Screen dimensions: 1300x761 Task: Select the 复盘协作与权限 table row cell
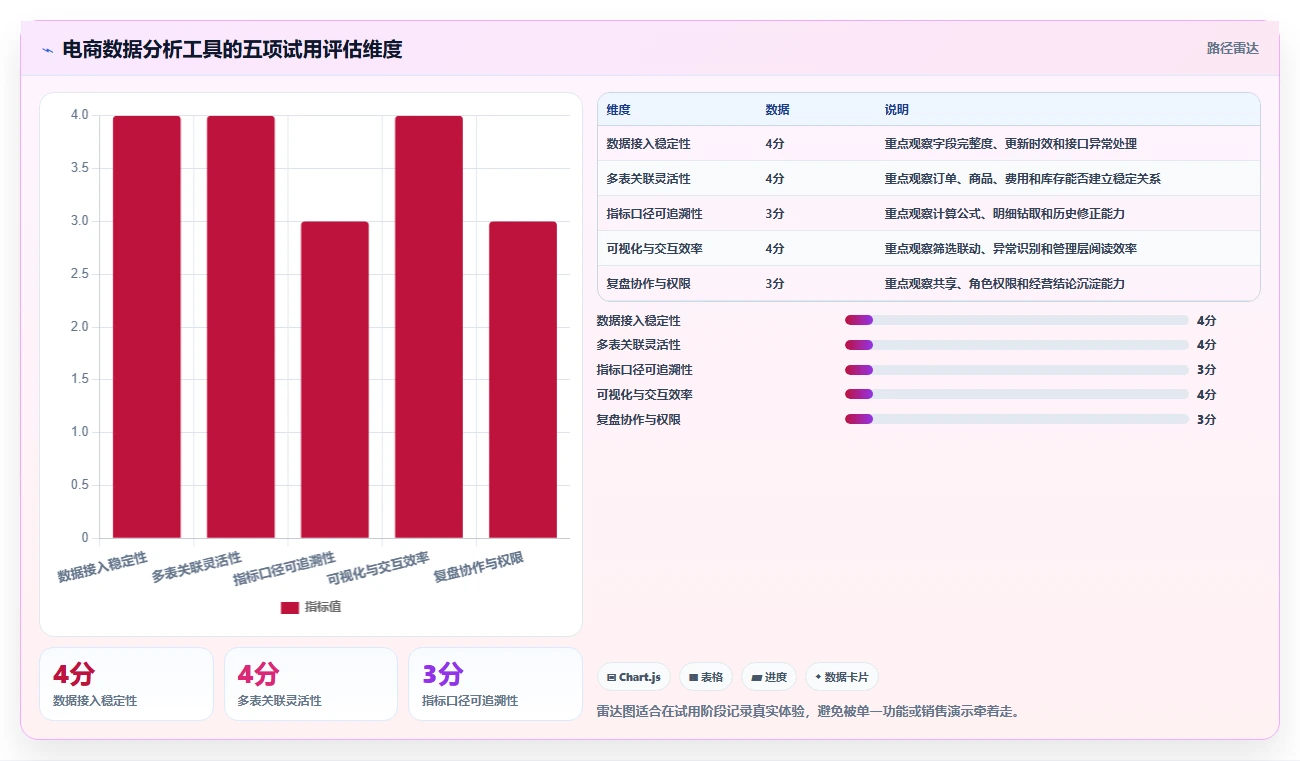648,283
